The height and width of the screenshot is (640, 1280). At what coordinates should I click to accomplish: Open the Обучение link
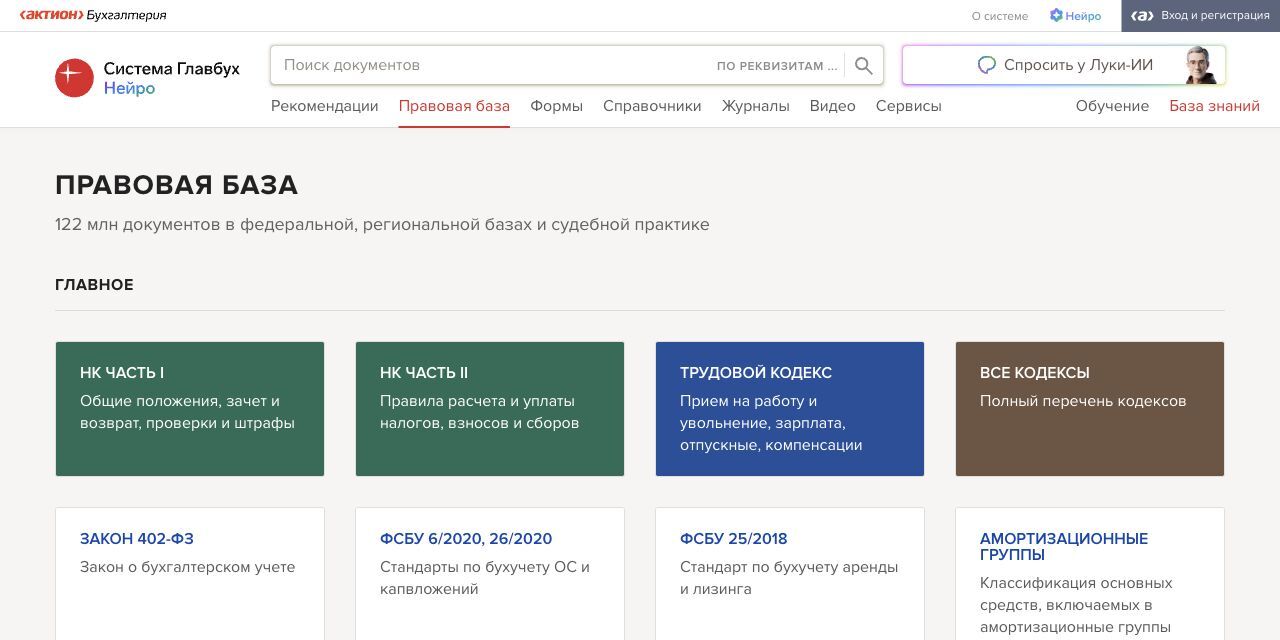[x=1112, y=106]
